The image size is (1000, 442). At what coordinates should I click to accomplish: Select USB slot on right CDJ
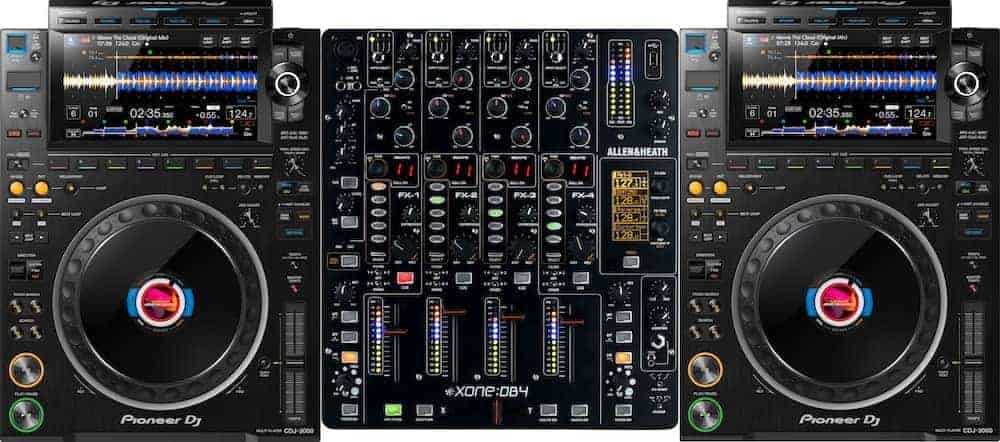pyautogui.click(x=693, y=45)
